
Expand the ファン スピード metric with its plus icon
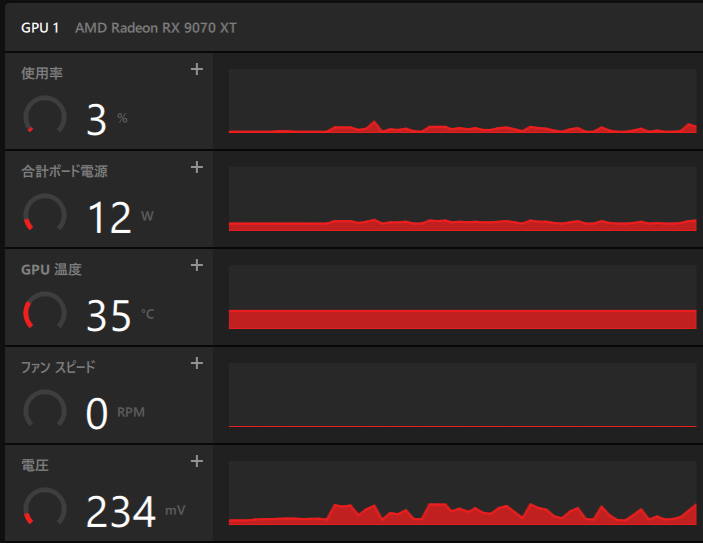coord(197,363)
